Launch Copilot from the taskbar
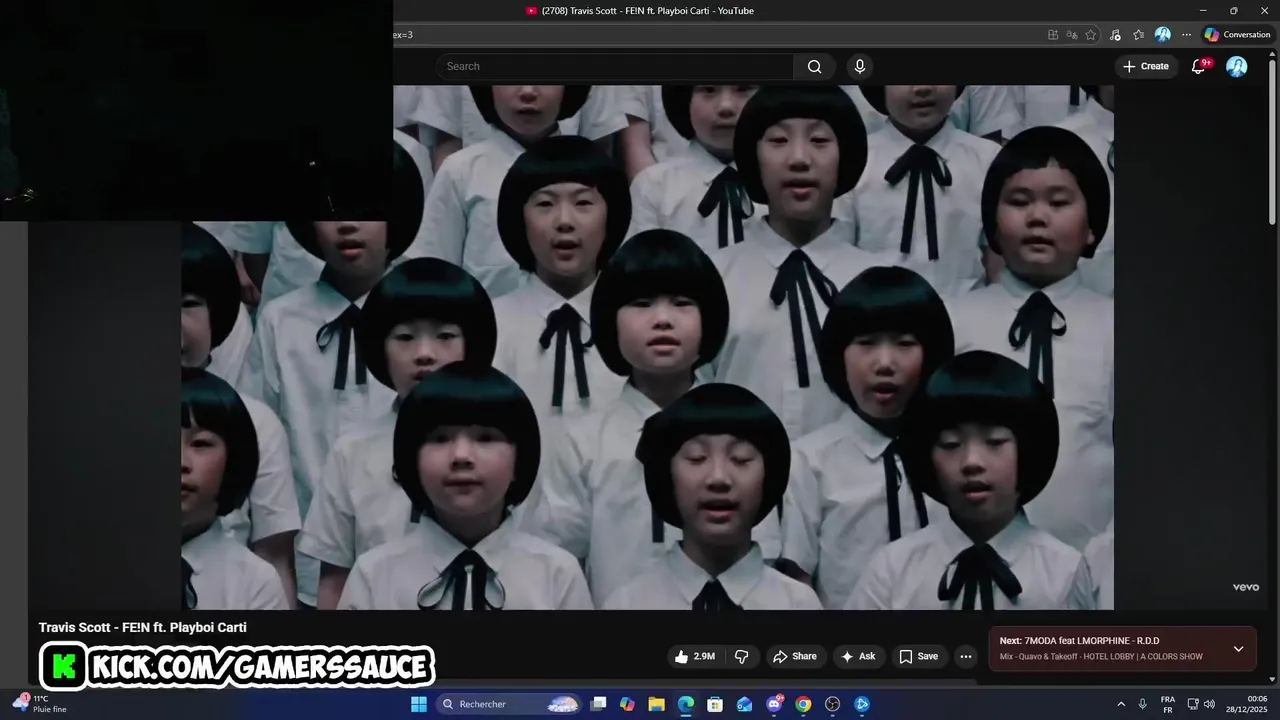This screenshot has width=1280, height=720. (x=627, y=704)
